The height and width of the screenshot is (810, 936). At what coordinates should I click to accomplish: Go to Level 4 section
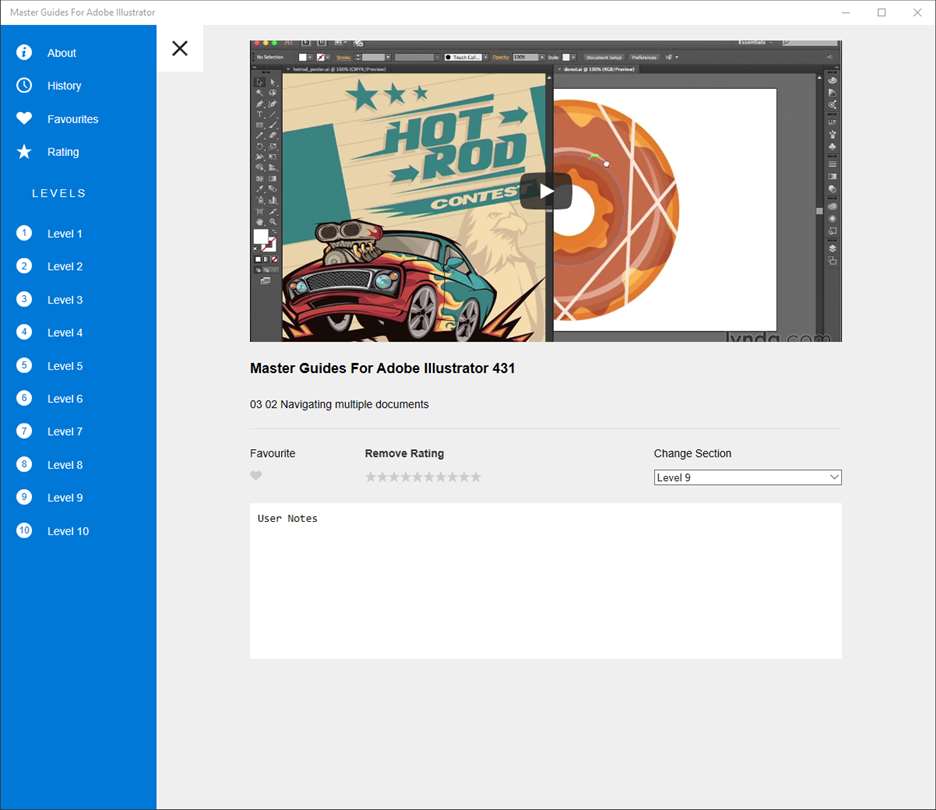[x=78, y=332]
